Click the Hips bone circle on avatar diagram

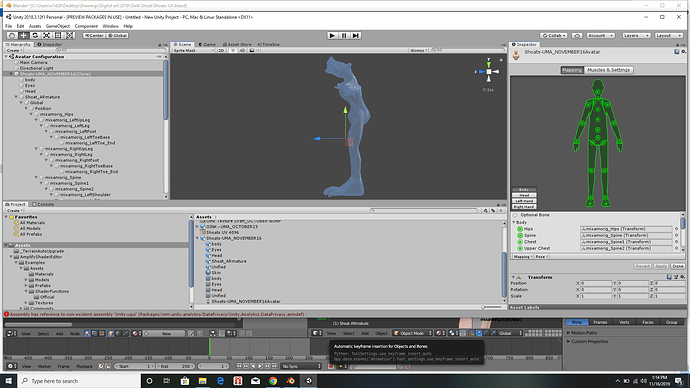(x=598, y=138)
